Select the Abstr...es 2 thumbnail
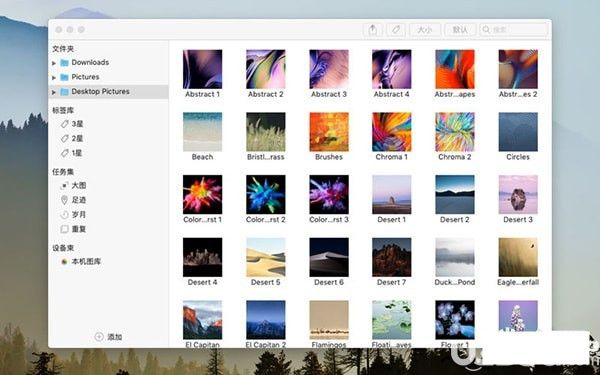 click(x=518, y=69)
